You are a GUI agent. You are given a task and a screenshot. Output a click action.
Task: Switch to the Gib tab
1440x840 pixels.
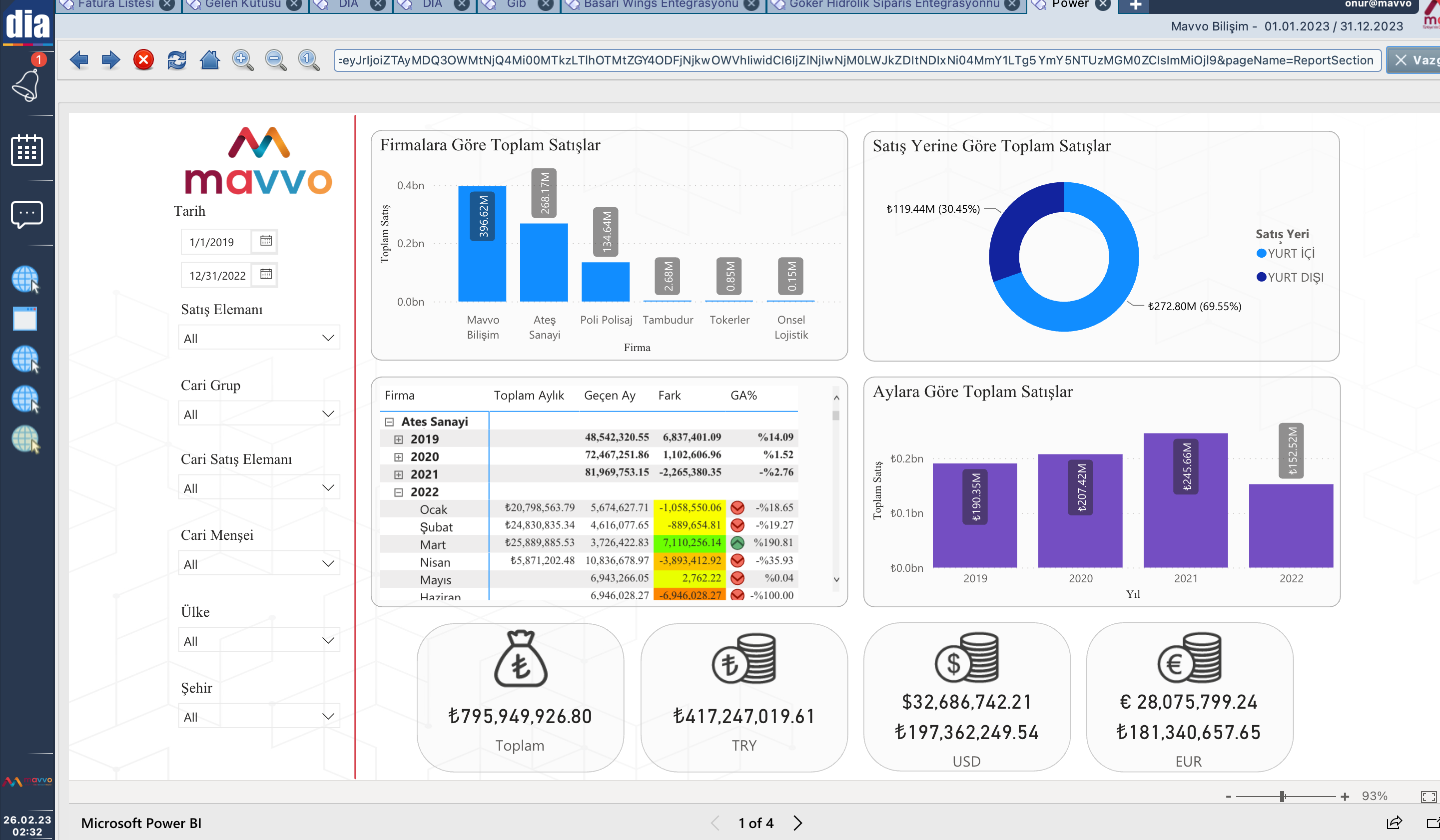(516, 4)
